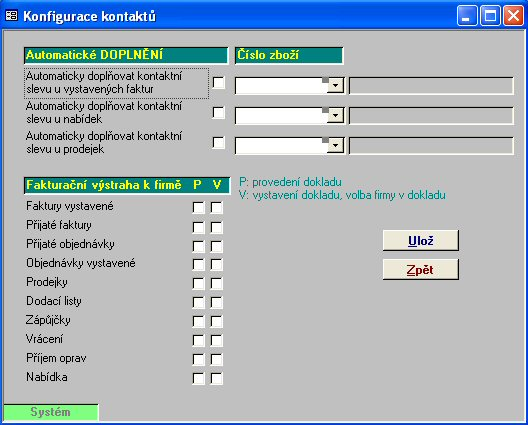Tick V checkbox for Dodací listy

tap(217, 303)
